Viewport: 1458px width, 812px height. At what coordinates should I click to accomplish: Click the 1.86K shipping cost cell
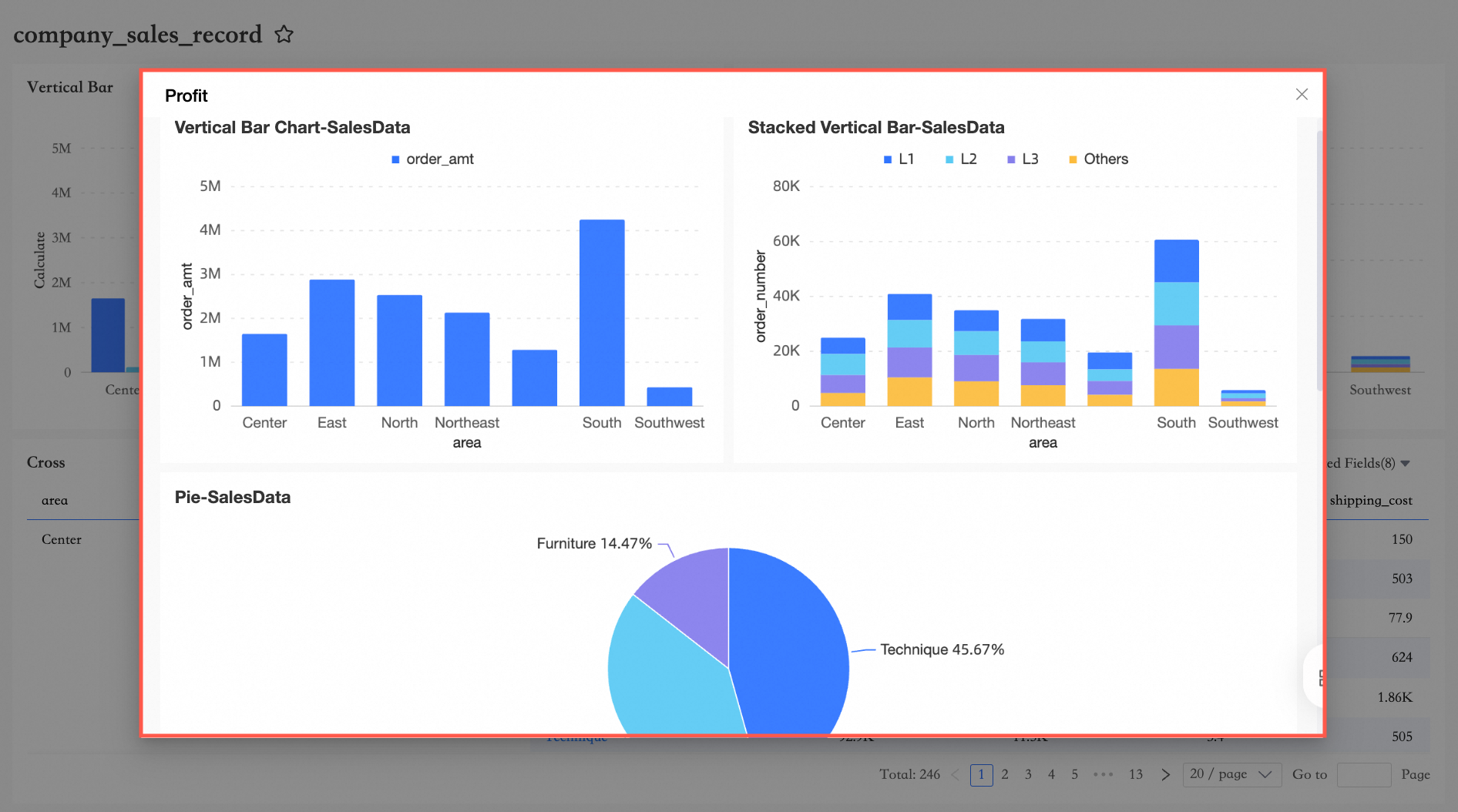(1395, 697)
